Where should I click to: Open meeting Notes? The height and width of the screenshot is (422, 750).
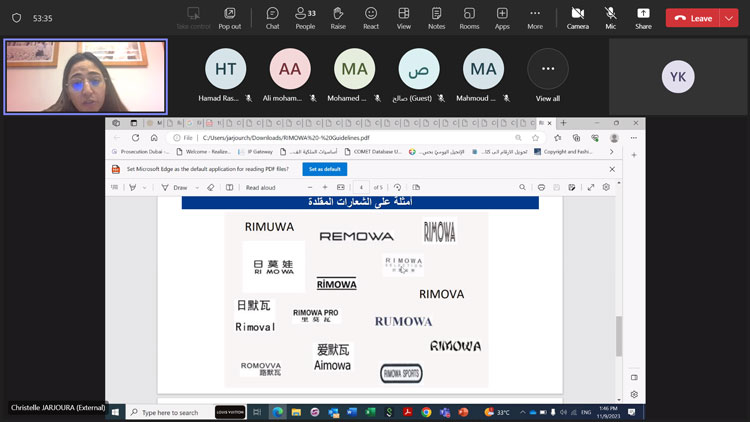pyautogui.click(x=436, y=17)
